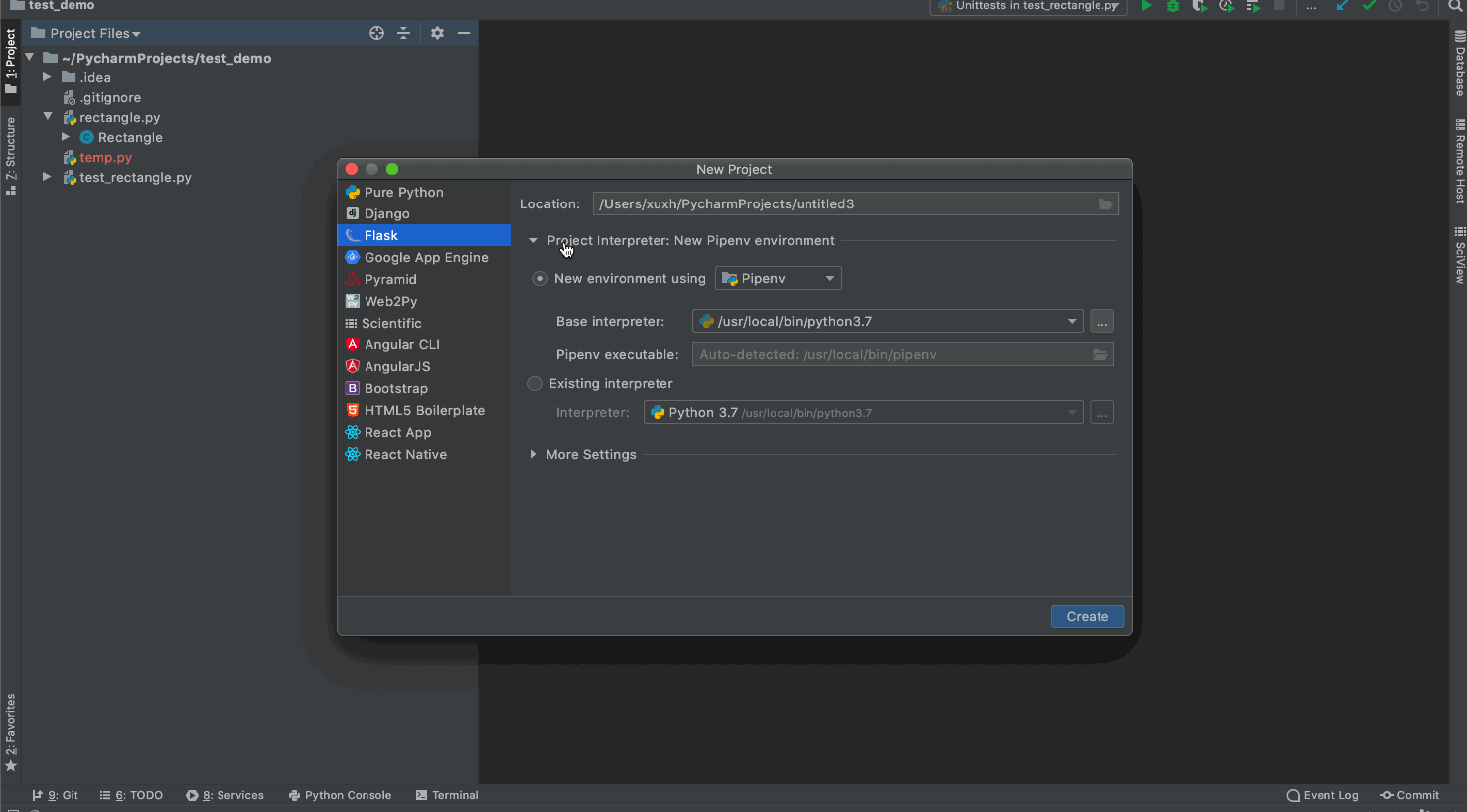Open the 8: Services tool window
This screenshot has height=812, width=1467.
click(224, 795)
